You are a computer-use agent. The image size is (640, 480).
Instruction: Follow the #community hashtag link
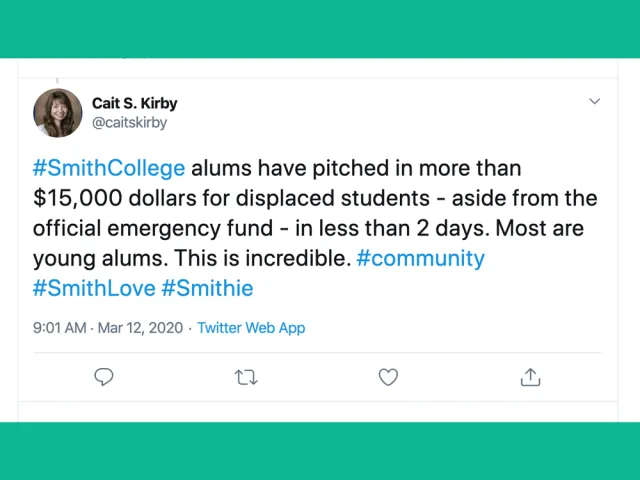click(420, 258)
